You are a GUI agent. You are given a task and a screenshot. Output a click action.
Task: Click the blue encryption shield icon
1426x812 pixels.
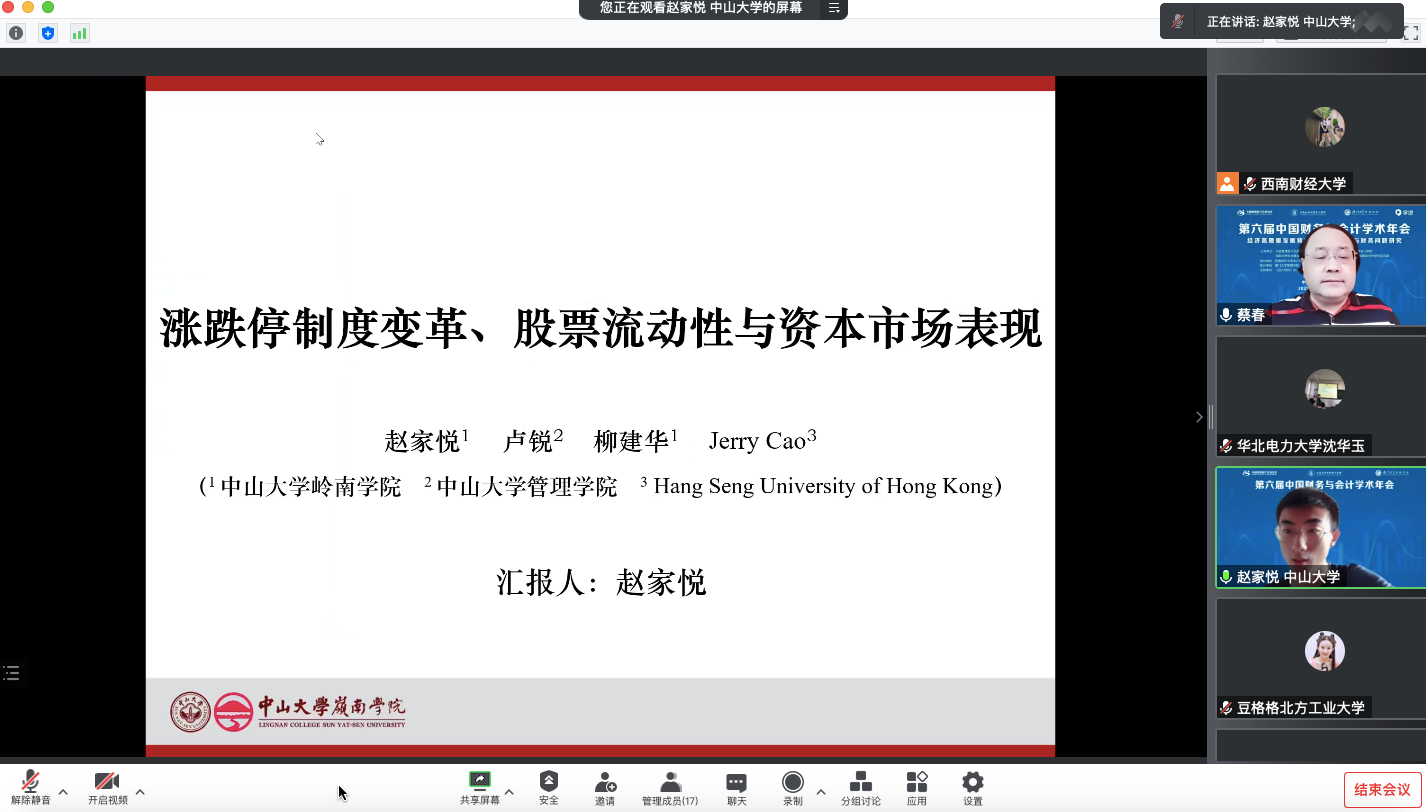coord(48,33)
